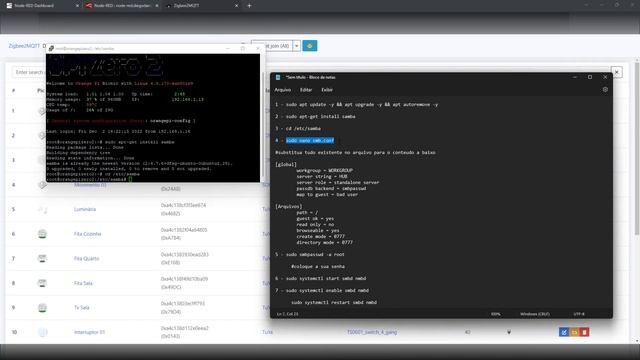Open the Fita Sala device link
Viewport: 640px width, 360px height.
83,283
